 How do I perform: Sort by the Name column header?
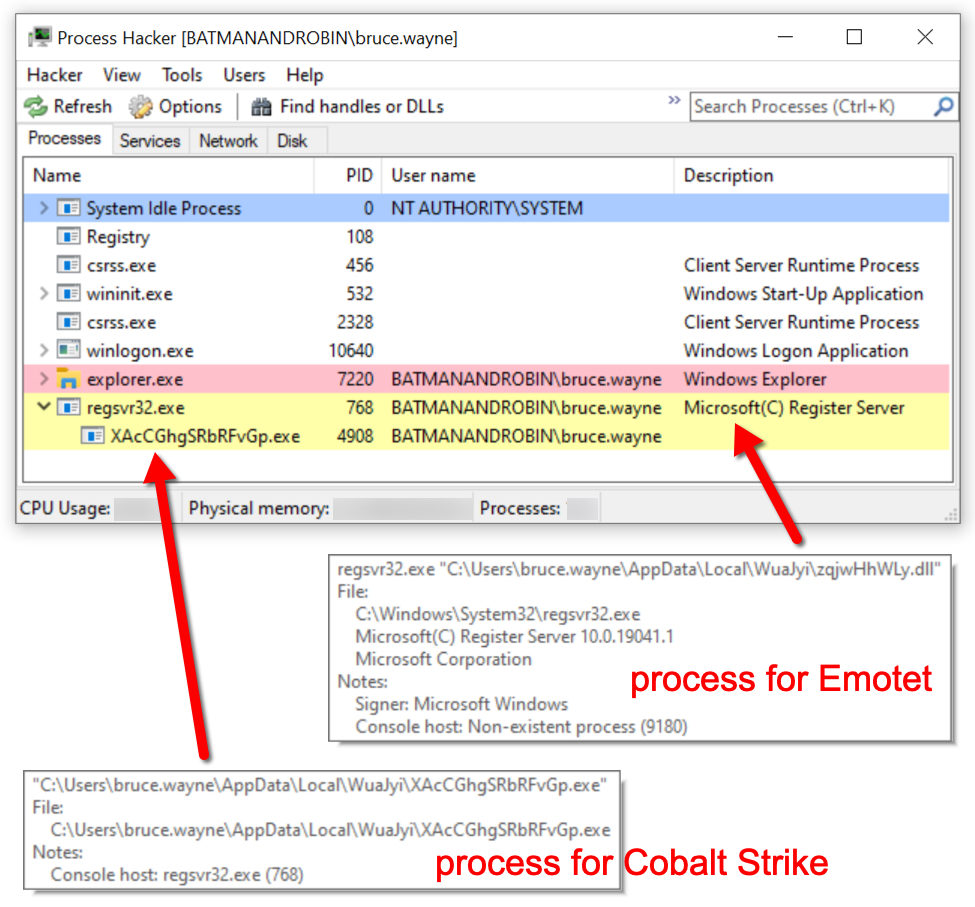tap(169, 175)
